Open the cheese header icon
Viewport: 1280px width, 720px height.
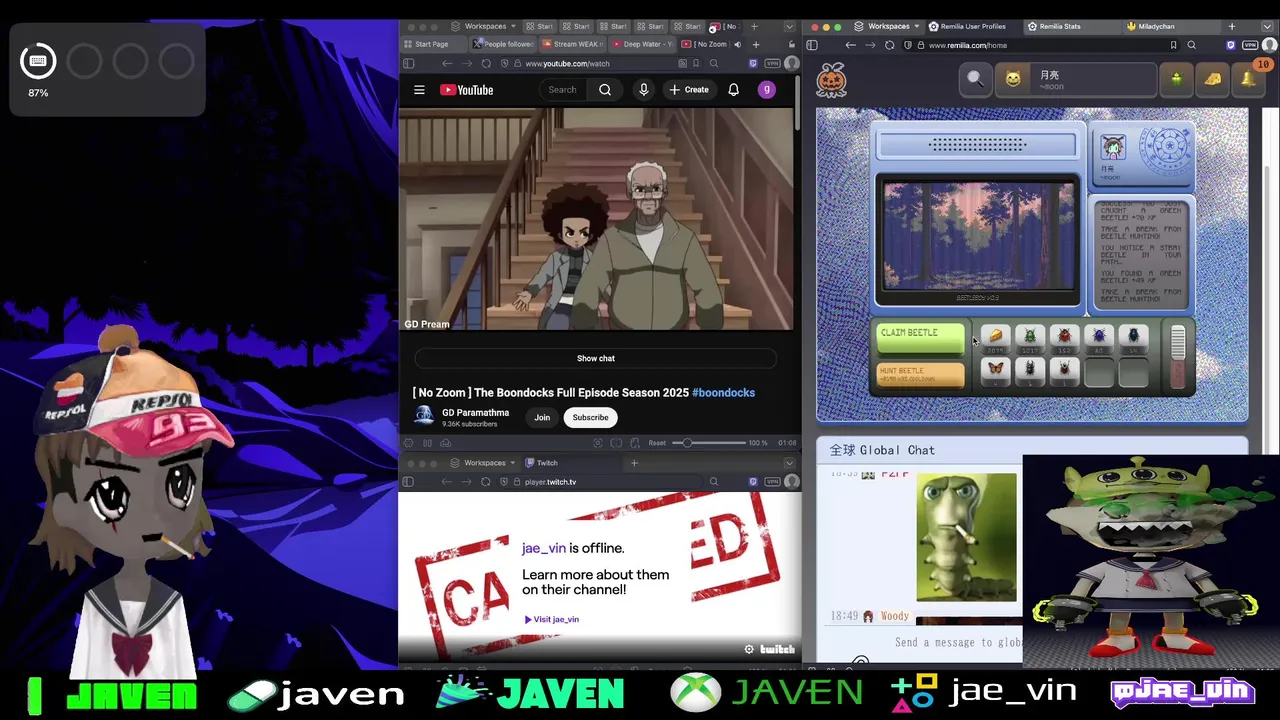[x=1213, y=79]
